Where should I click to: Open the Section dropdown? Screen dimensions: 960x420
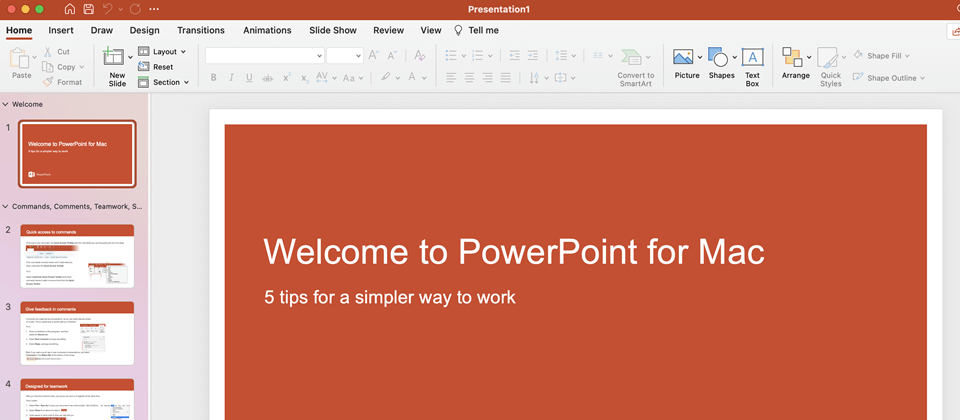pyautogui.click(x=163, y=82)
